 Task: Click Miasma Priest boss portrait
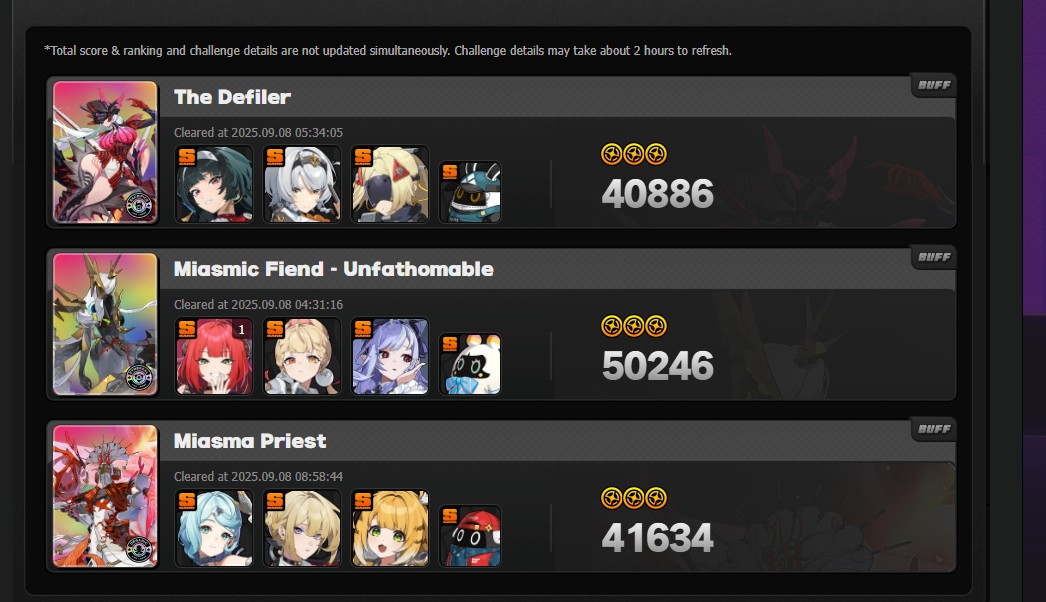tap(105, 496)
